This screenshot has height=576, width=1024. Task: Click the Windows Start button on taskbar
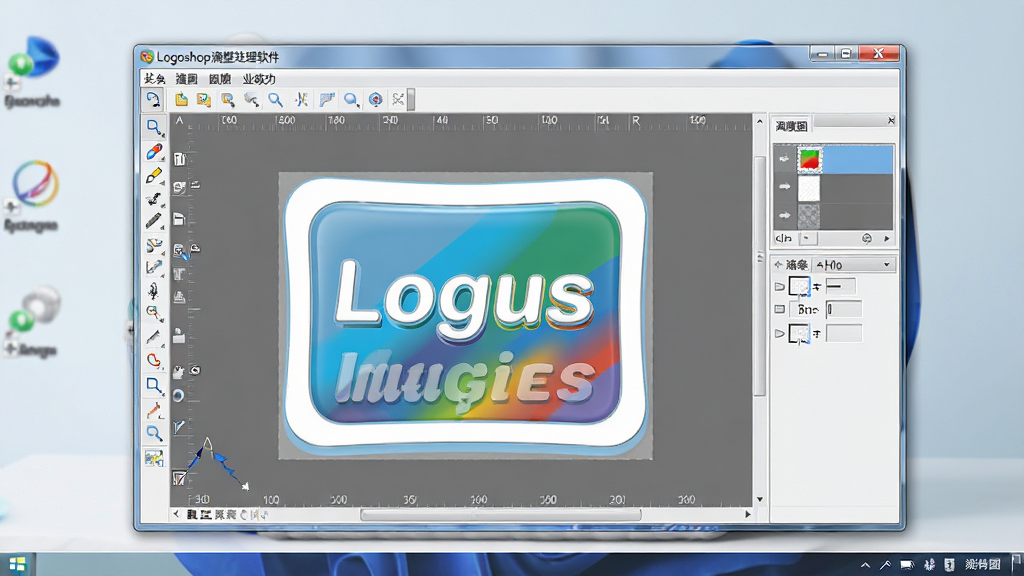pos(18,564)
